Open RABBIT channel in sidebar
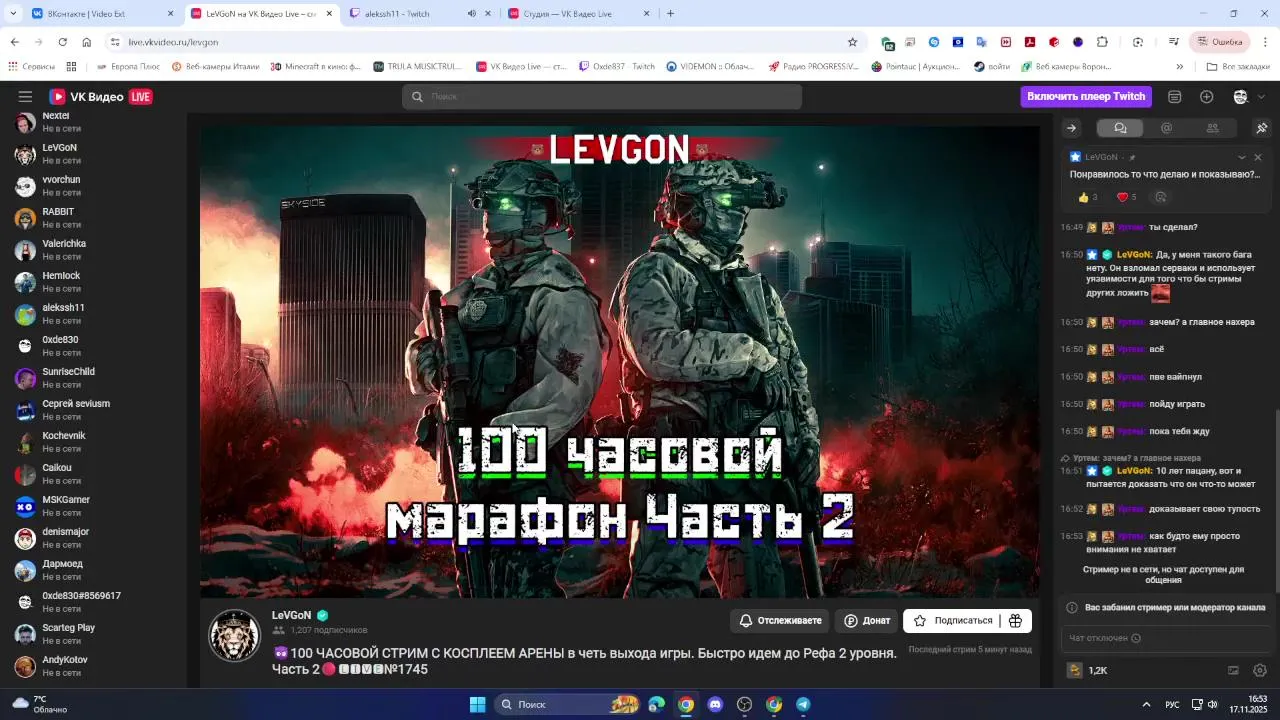 [x=93, y=218]
